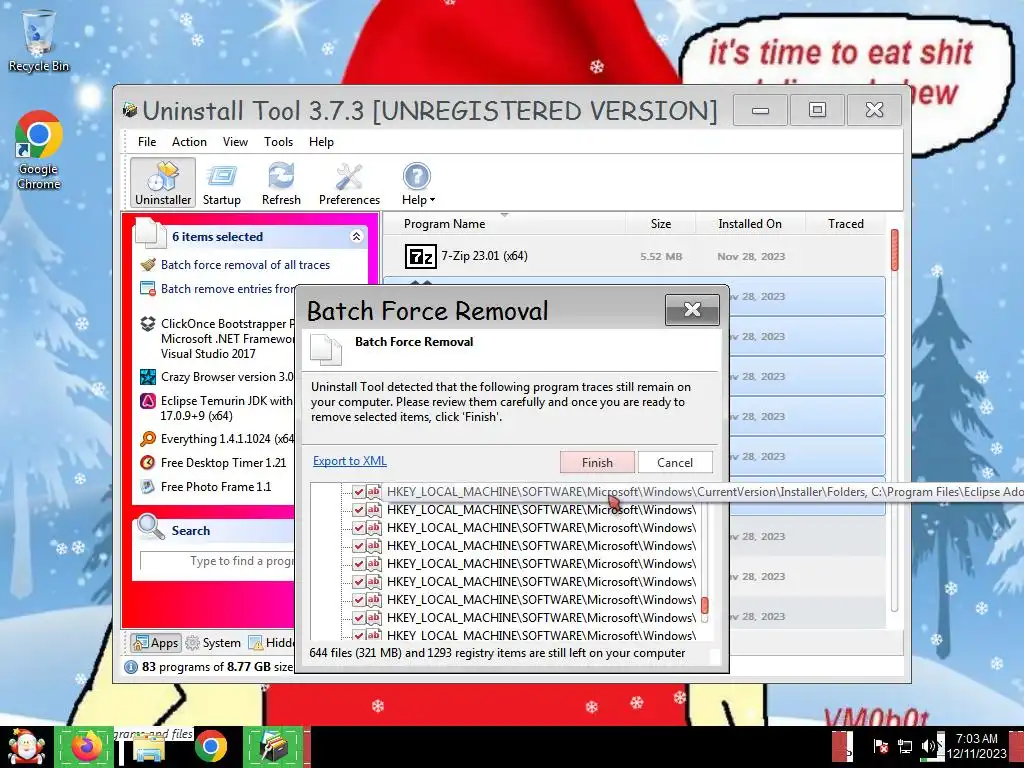The width and height of the screenshot is (1024, 768).
Task: Click the Eclipse Temurin JDK icon
Action: [148, 401]
